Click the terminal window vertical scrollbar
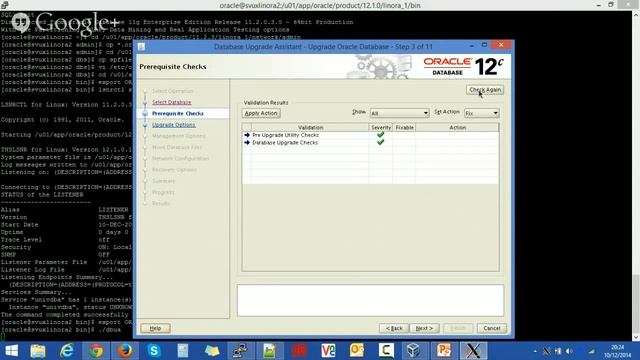Image resolution: width=640 pixels, height=360 pixels. pyautogui.click(x=636, y=176)
